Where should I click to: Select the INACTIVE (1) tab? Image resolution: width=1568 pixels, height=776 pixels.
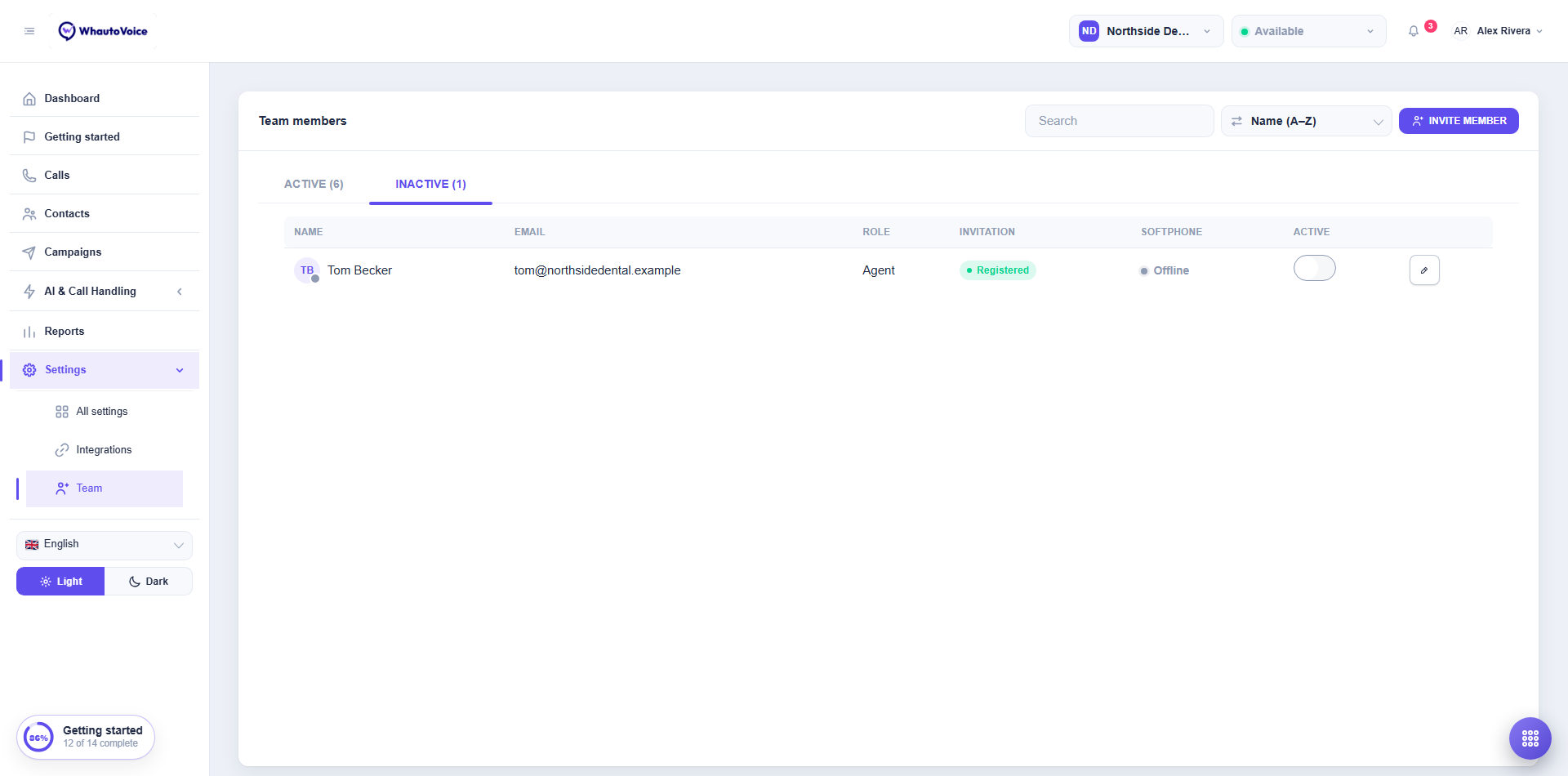click(x=430, y=184)
